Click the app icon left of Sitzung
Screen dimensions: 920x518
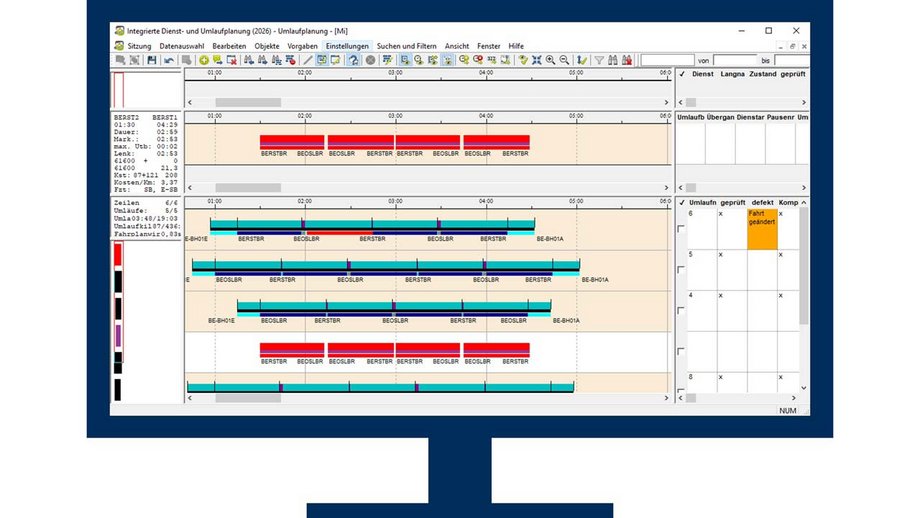(x=120, y=46)
